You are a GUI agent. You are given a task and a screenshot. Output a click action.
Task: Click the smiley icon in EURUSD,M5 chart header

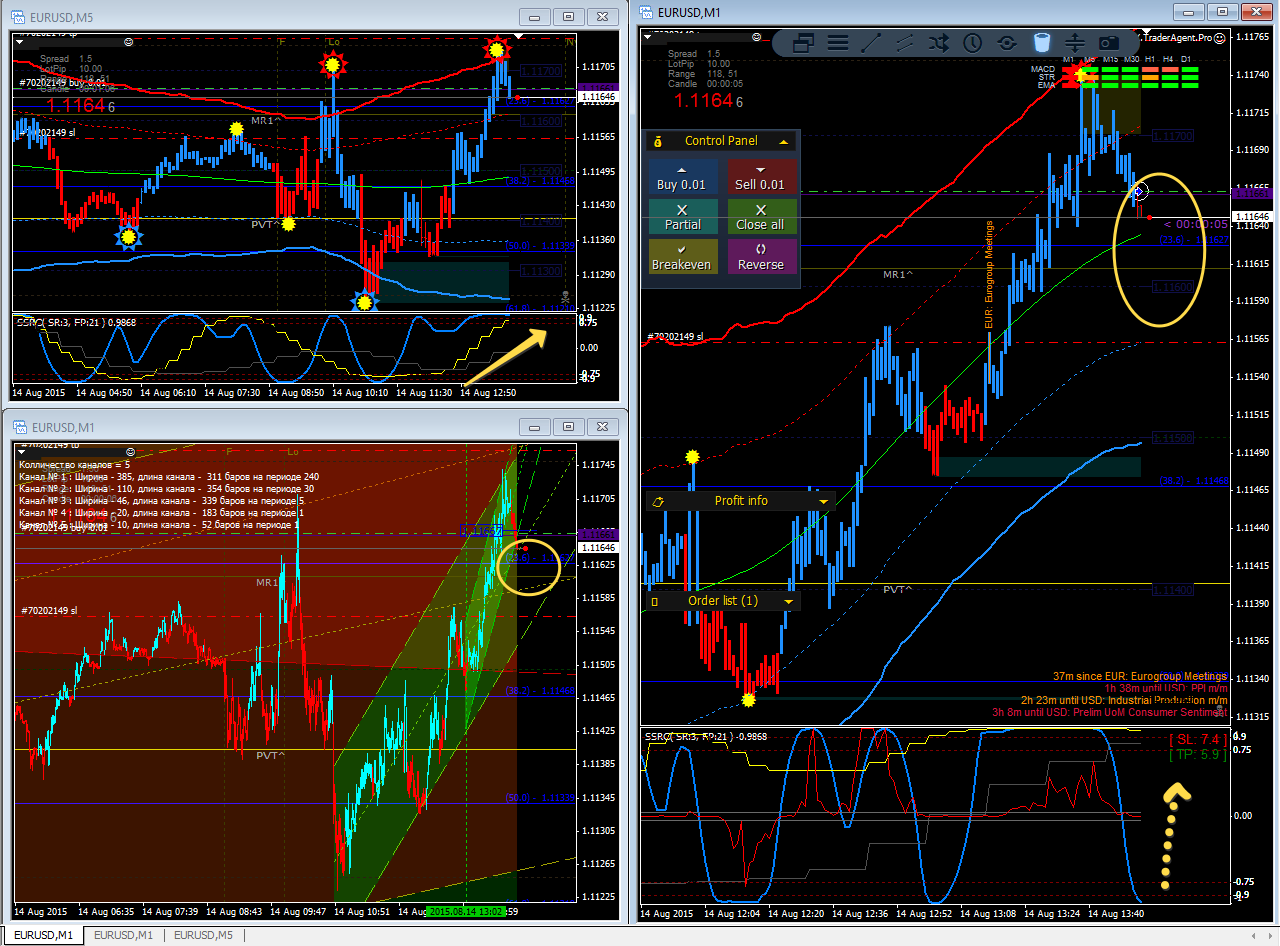128,41
